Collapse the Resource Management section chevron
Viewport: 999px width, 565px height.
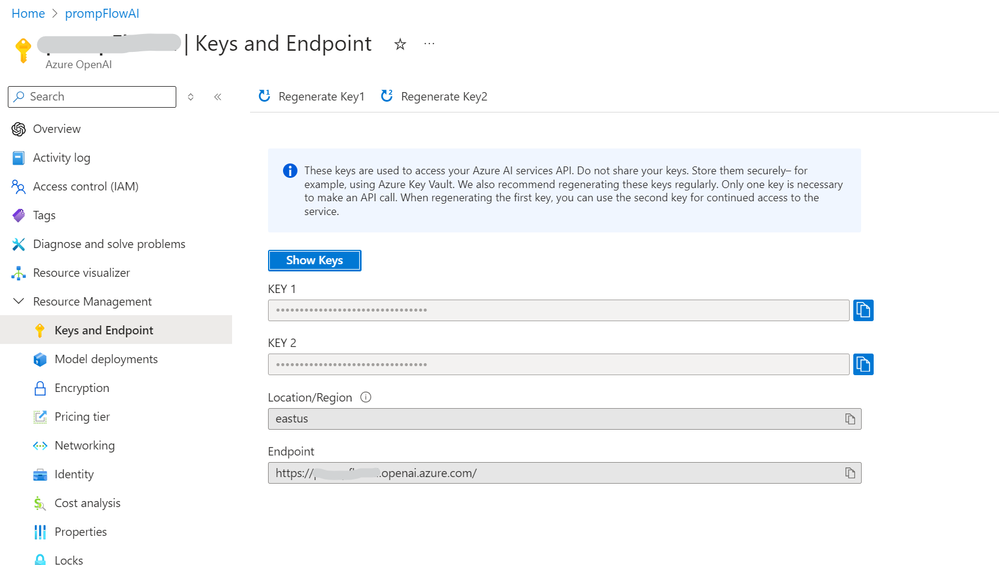point(18,301)
